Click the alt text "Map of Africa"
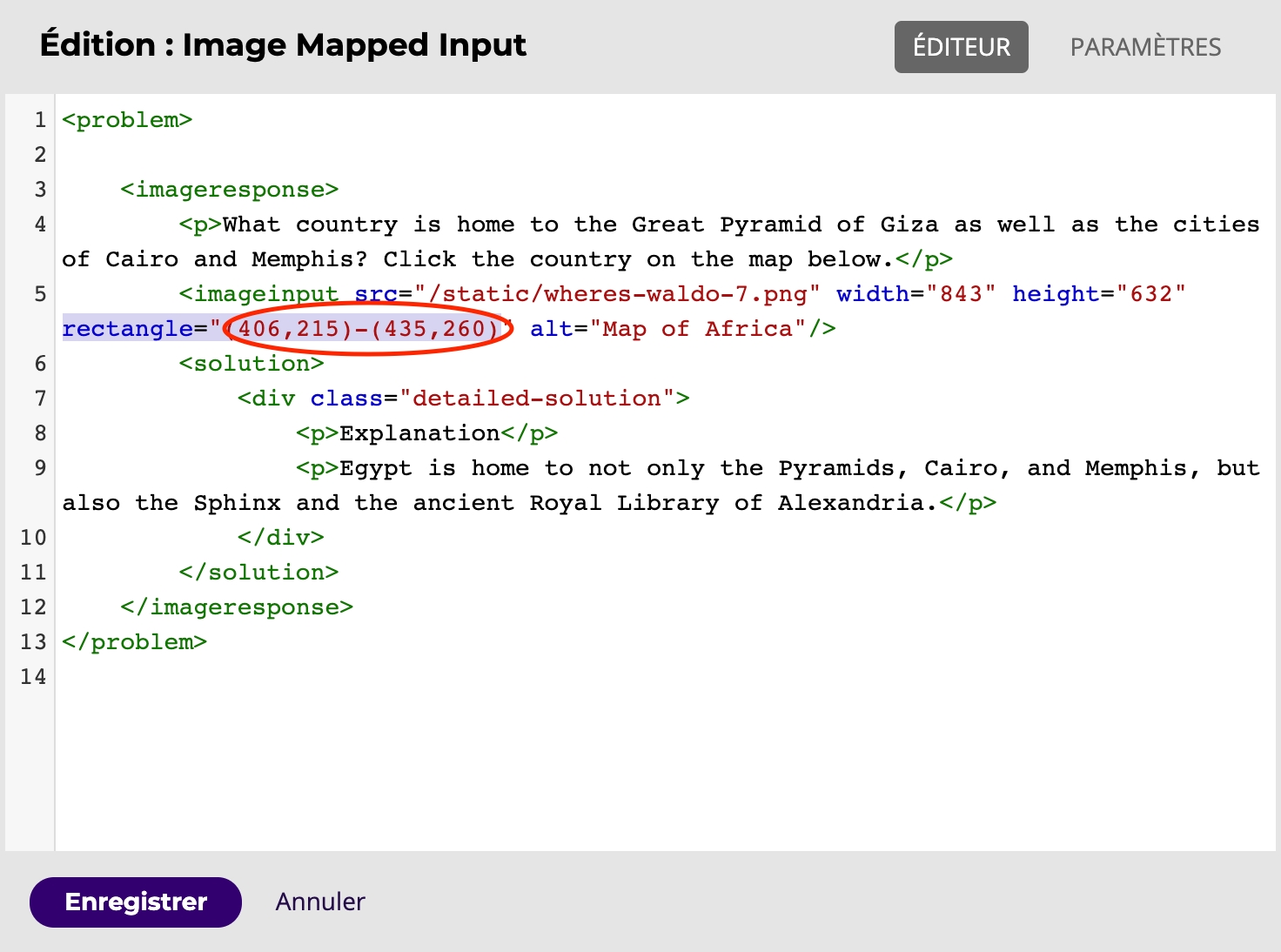1281x952 pixels. 697,329
